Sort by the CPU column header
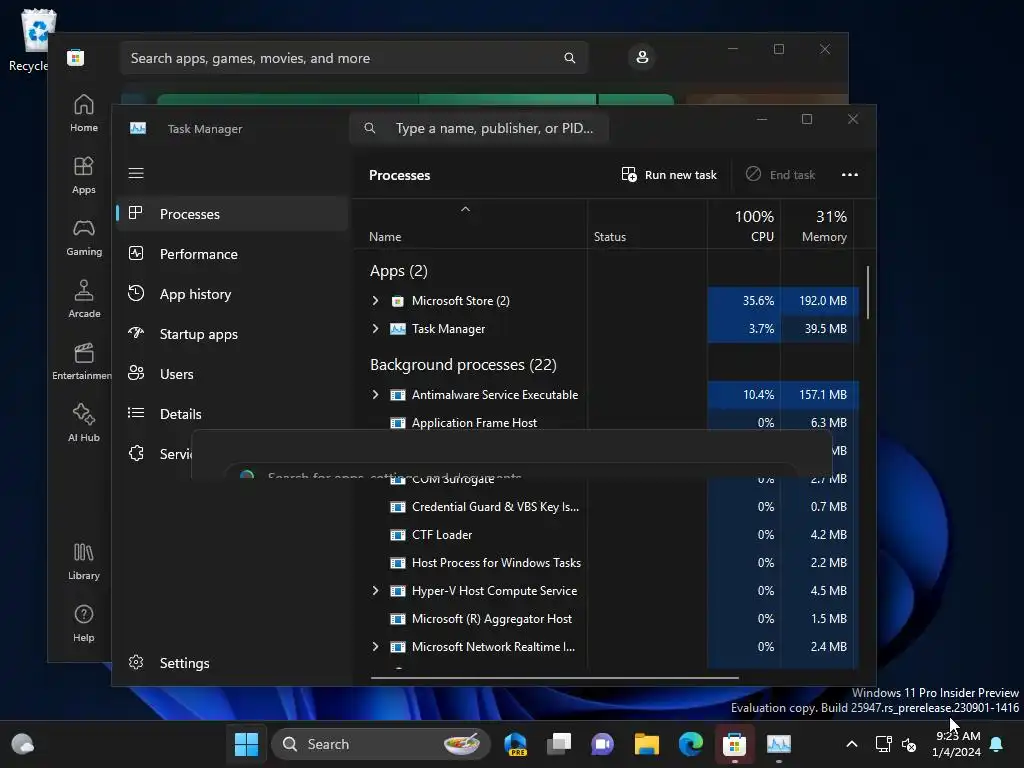This screenshot has width=1024, height=768. click(x=744, y=225)
